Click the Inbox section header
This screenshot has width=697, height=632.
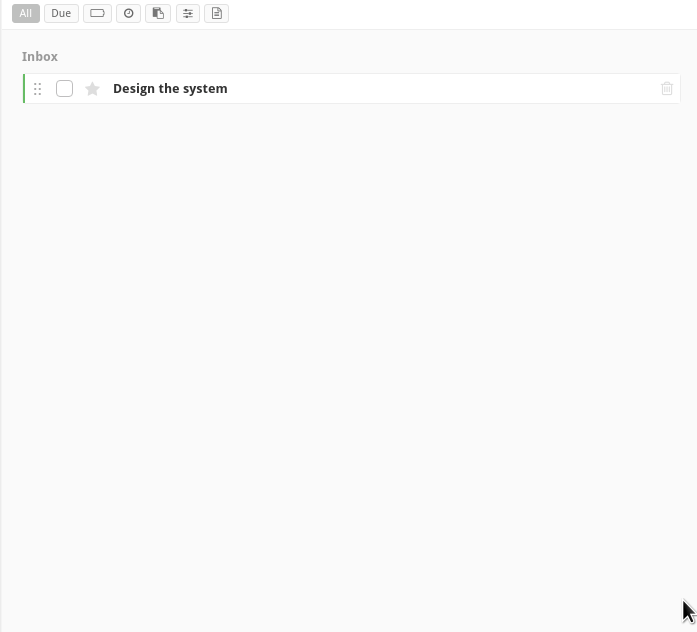click(40, 57)
